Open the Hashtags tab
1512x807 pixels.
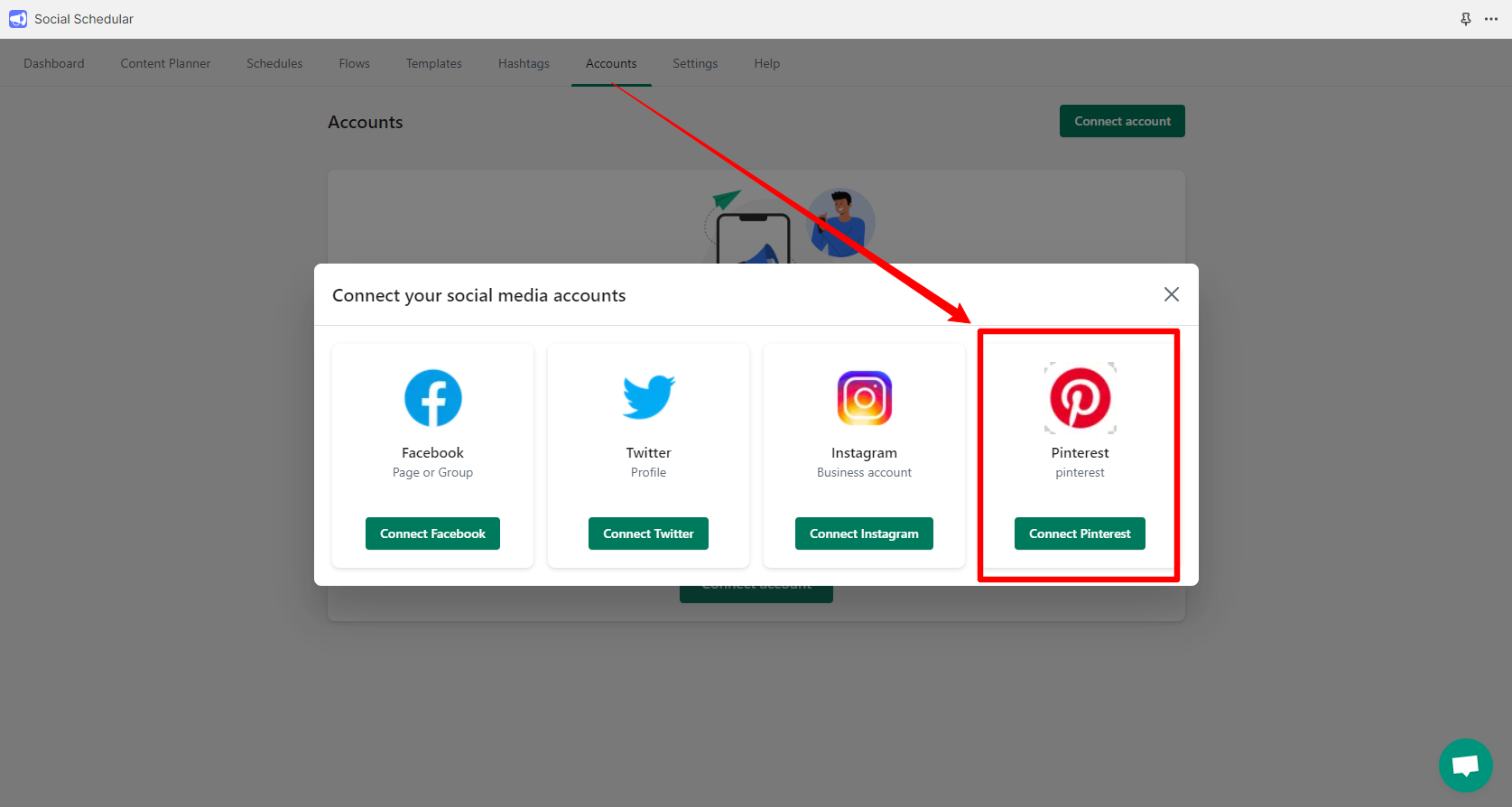(524, 63)
